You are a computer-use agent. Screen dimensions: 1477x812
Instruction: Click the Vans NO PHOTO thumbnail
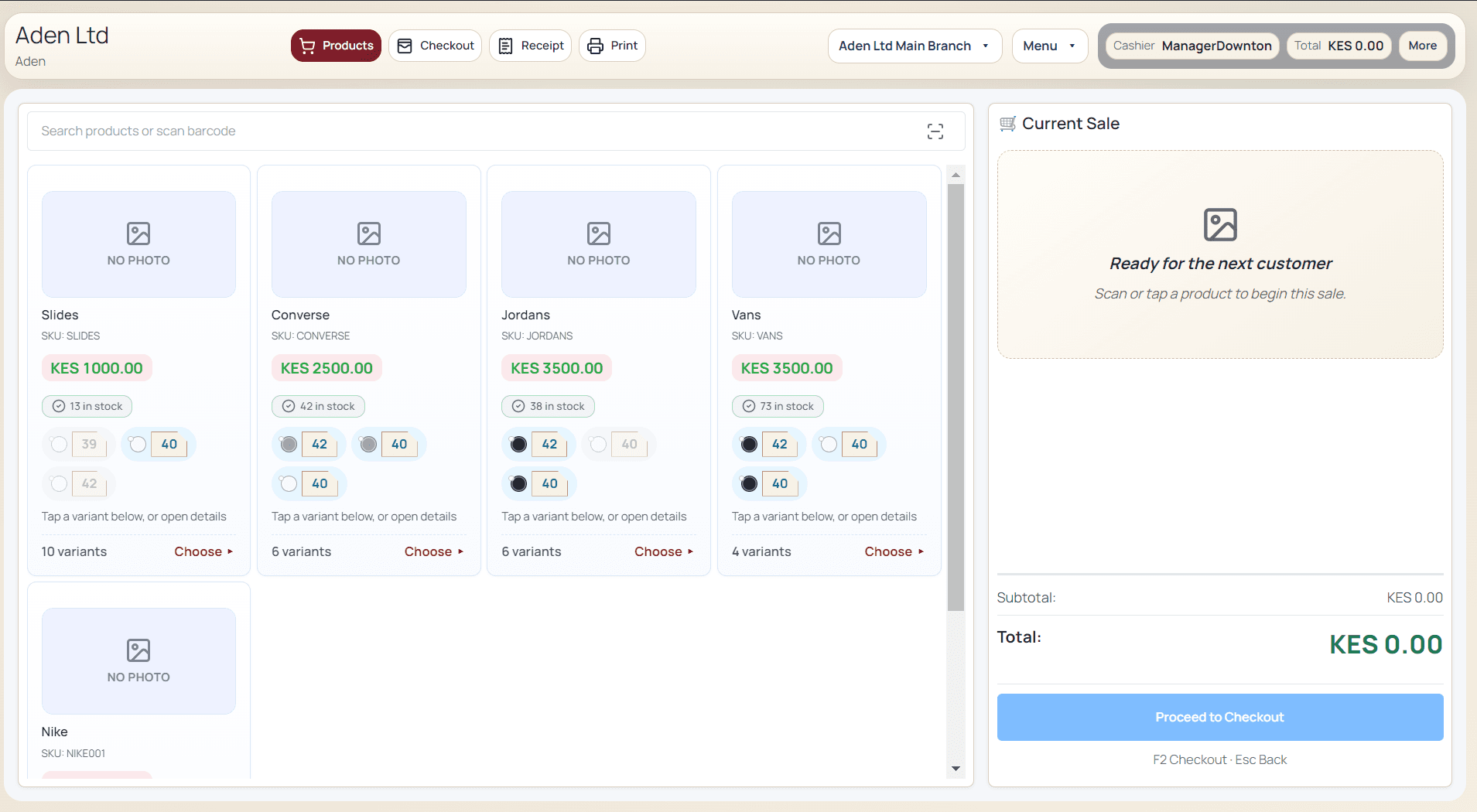tap(829, 244)
